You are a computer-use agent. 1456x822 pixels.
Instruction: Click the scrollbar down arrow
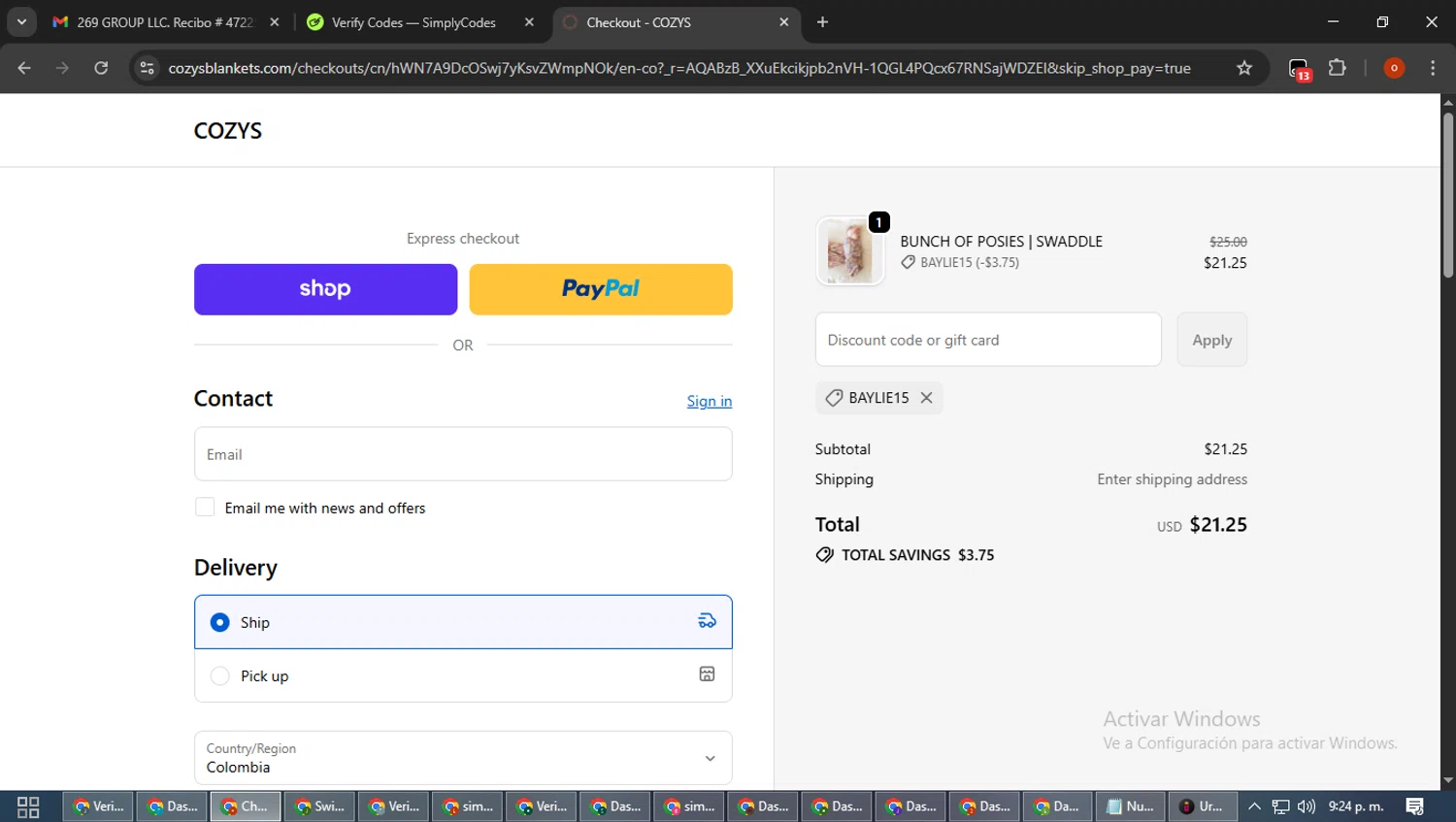coord(1447,780)
